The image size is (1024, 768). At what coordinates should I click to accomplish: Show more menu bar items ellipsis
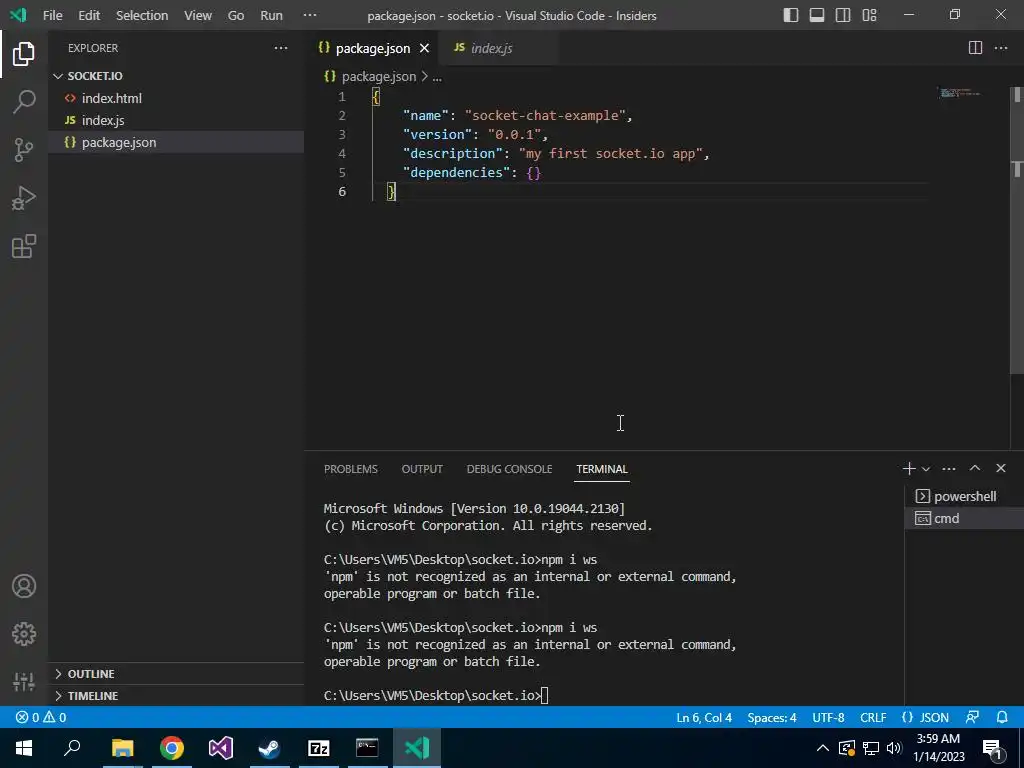[310, 15]
